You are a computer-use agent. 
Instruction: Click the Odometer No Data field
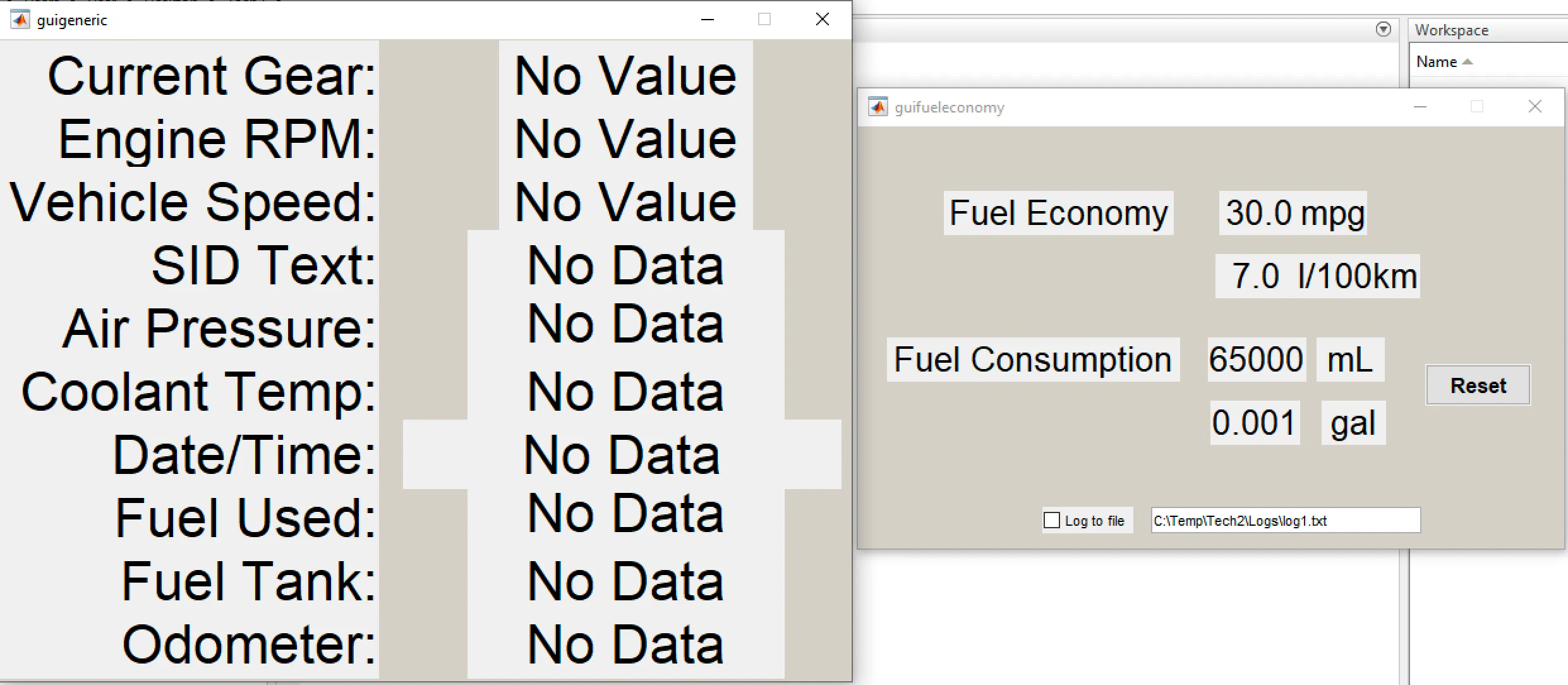(x=625, y=644)
